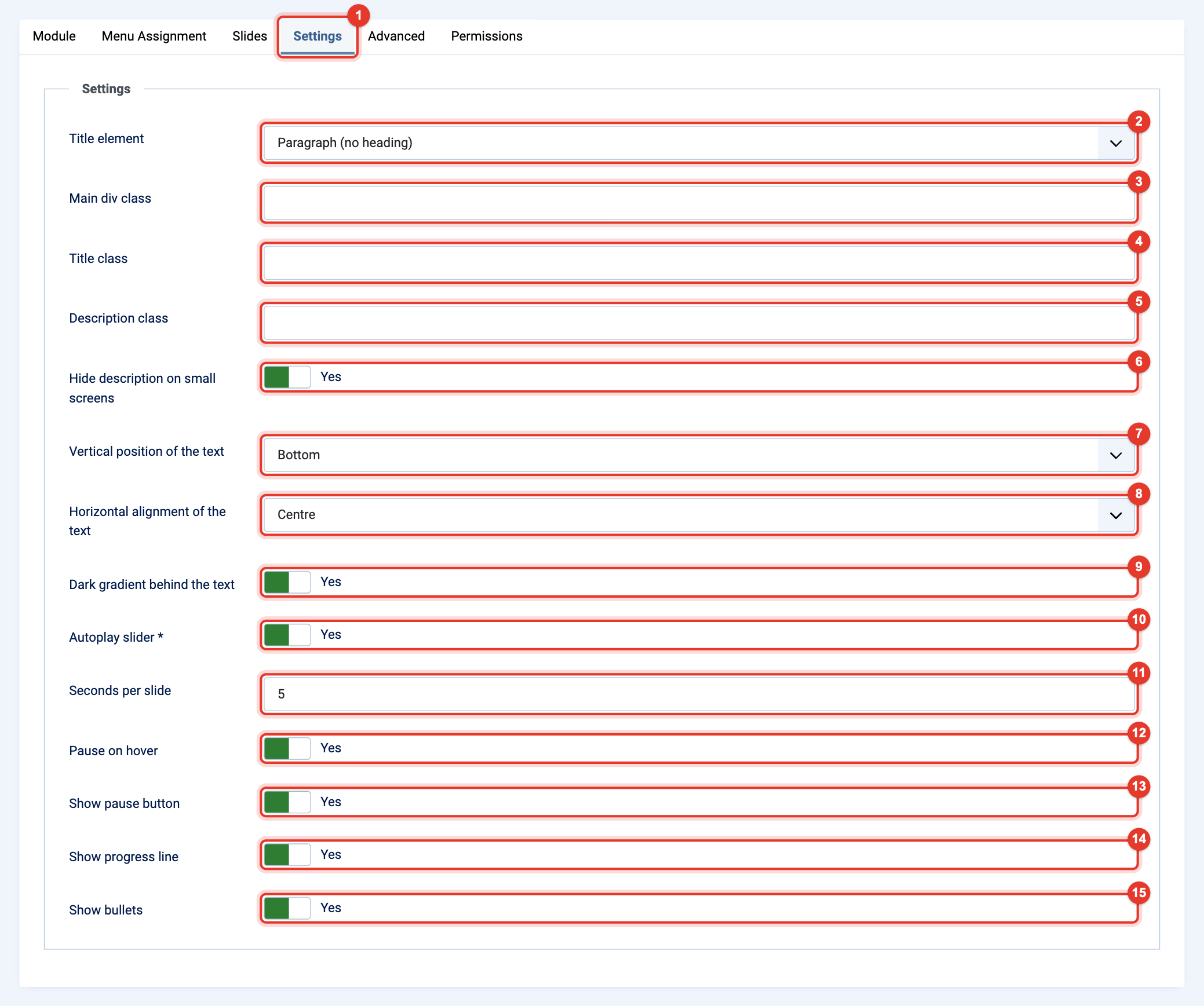
Task: Click the Autoplay slider * label
Action: pyautogui.click(x=116, y=637)
